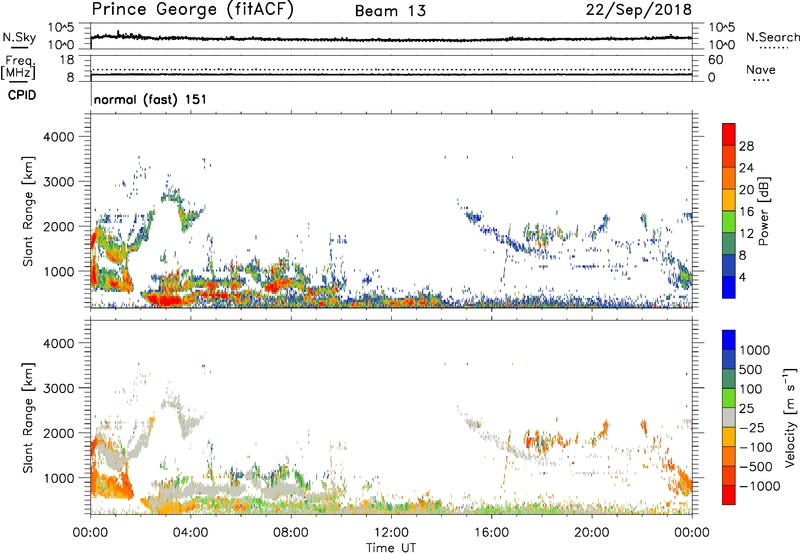Click the light green power colorbar segment (12-16 dB)

click(x=729, y=221)
